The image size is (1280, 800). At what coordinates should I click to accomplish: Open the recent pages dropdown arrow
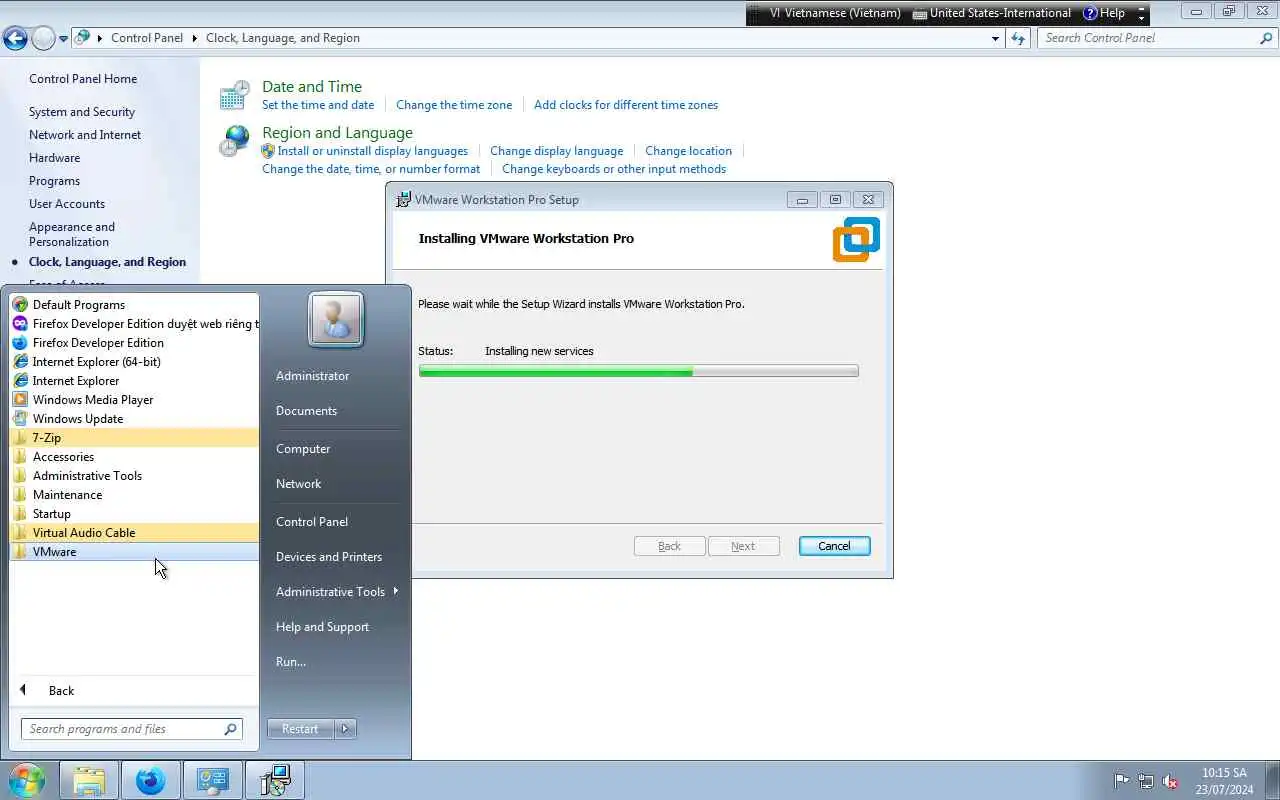64,39
